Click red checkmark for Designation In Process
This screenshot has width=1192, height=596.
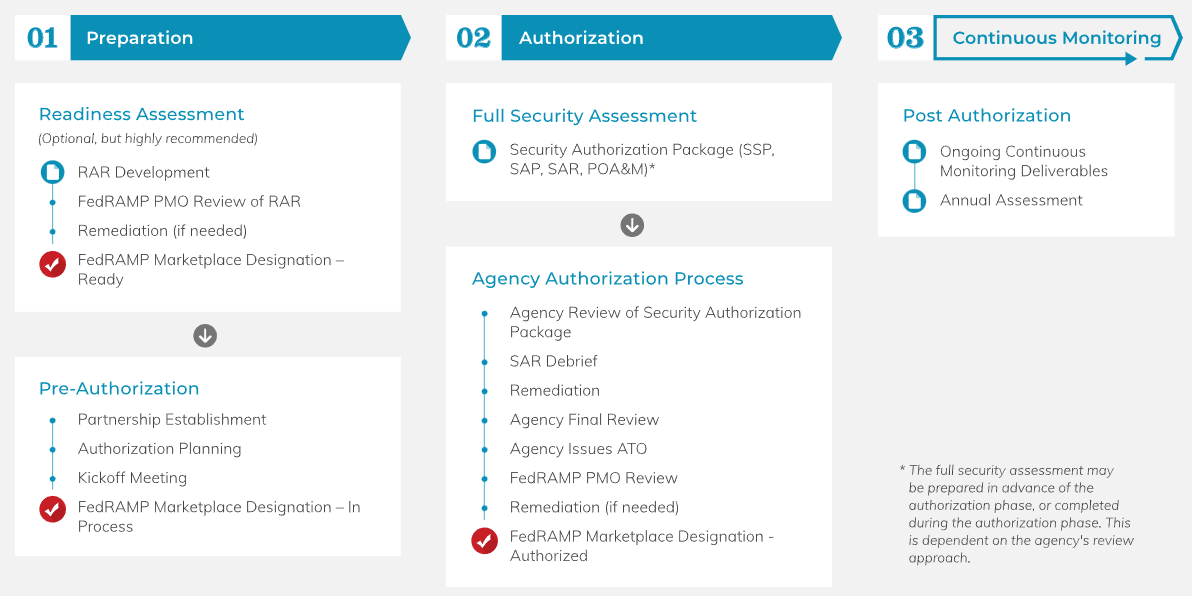[52, 510]
